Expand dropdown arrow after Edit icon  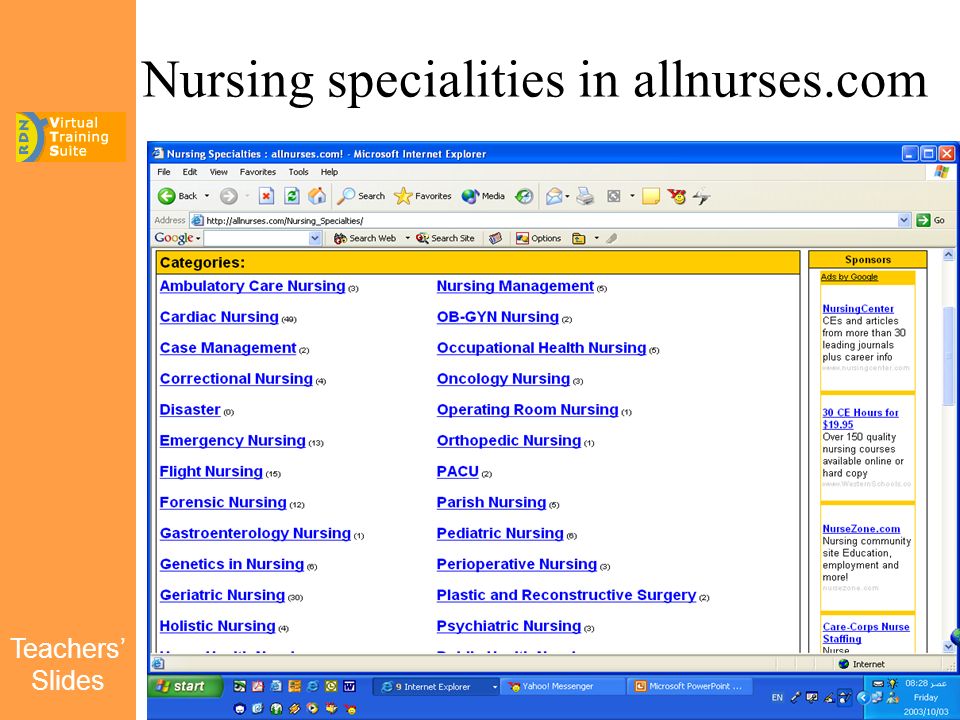[x=632, y=196]
